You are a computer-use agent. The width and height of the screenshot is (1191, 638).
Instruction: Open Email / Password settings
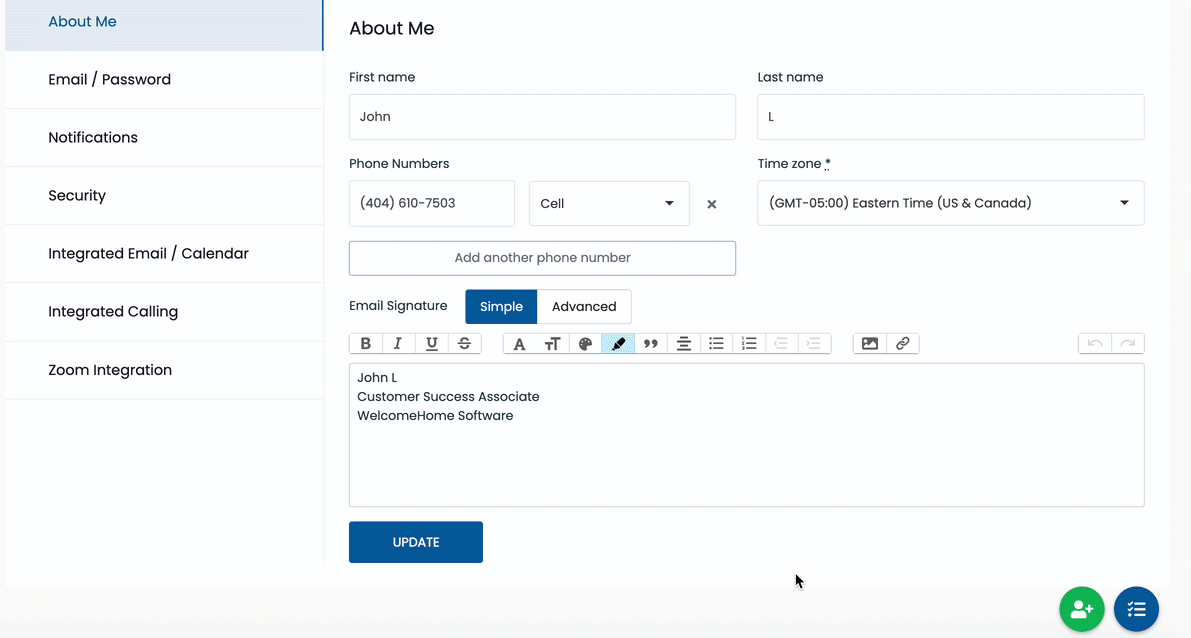[x=164, y=80]
